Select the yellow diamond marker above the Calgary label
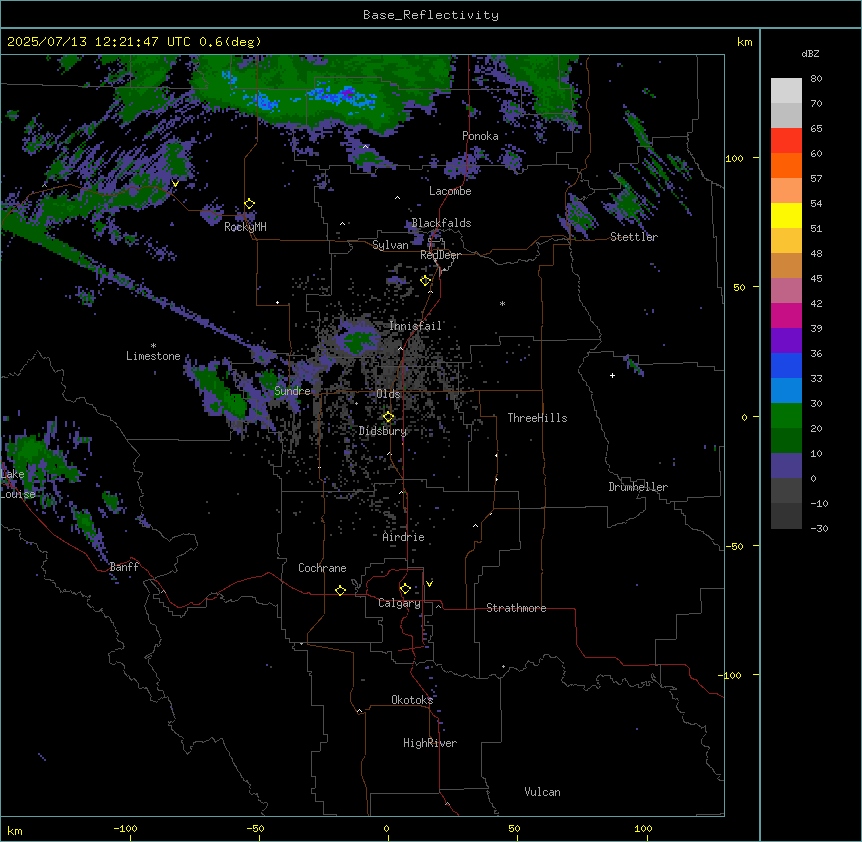 click(405, 589)
